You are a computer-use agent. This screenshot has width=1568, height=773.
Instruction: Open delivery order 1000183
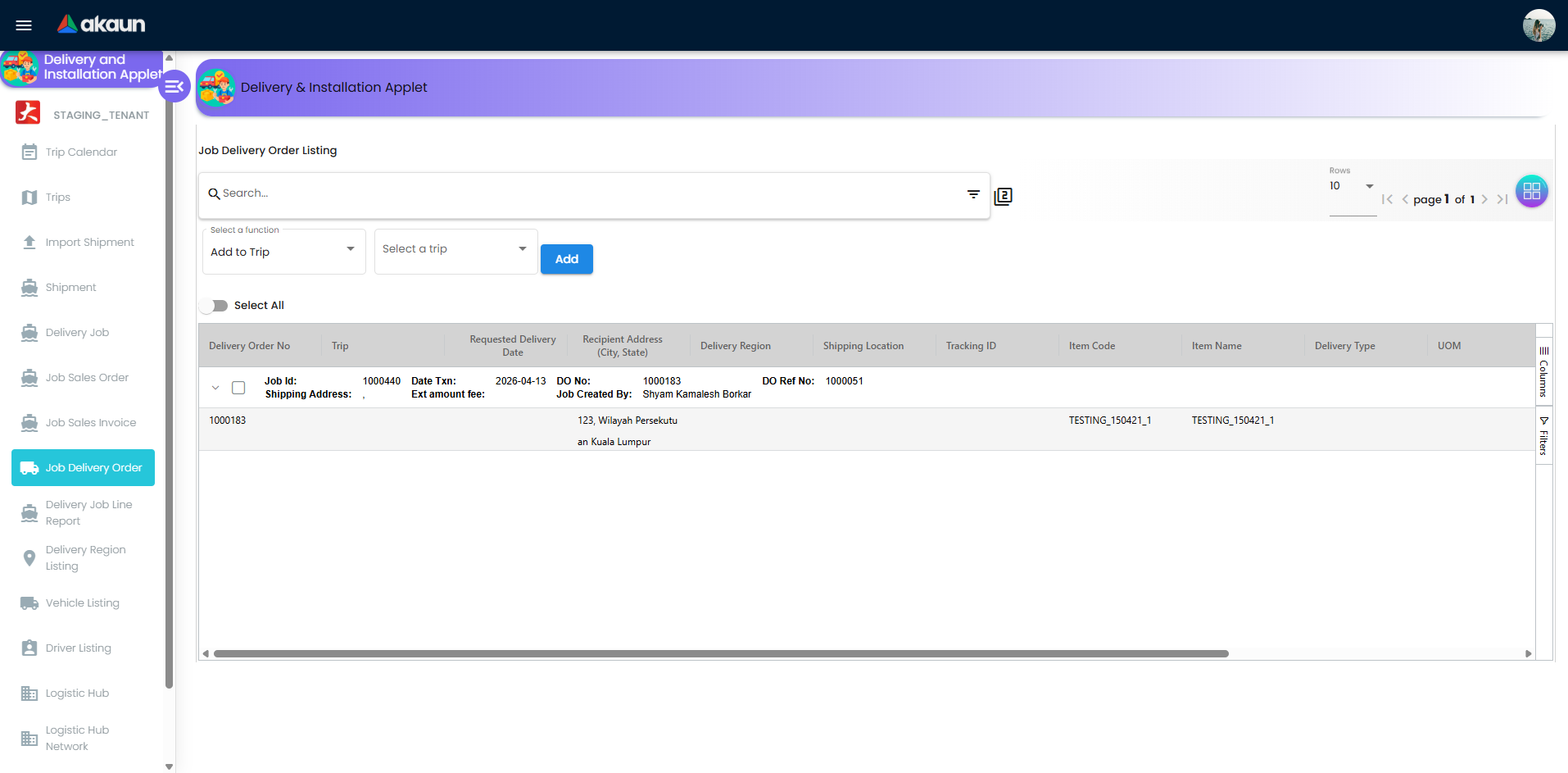click(x=228, y=420)
